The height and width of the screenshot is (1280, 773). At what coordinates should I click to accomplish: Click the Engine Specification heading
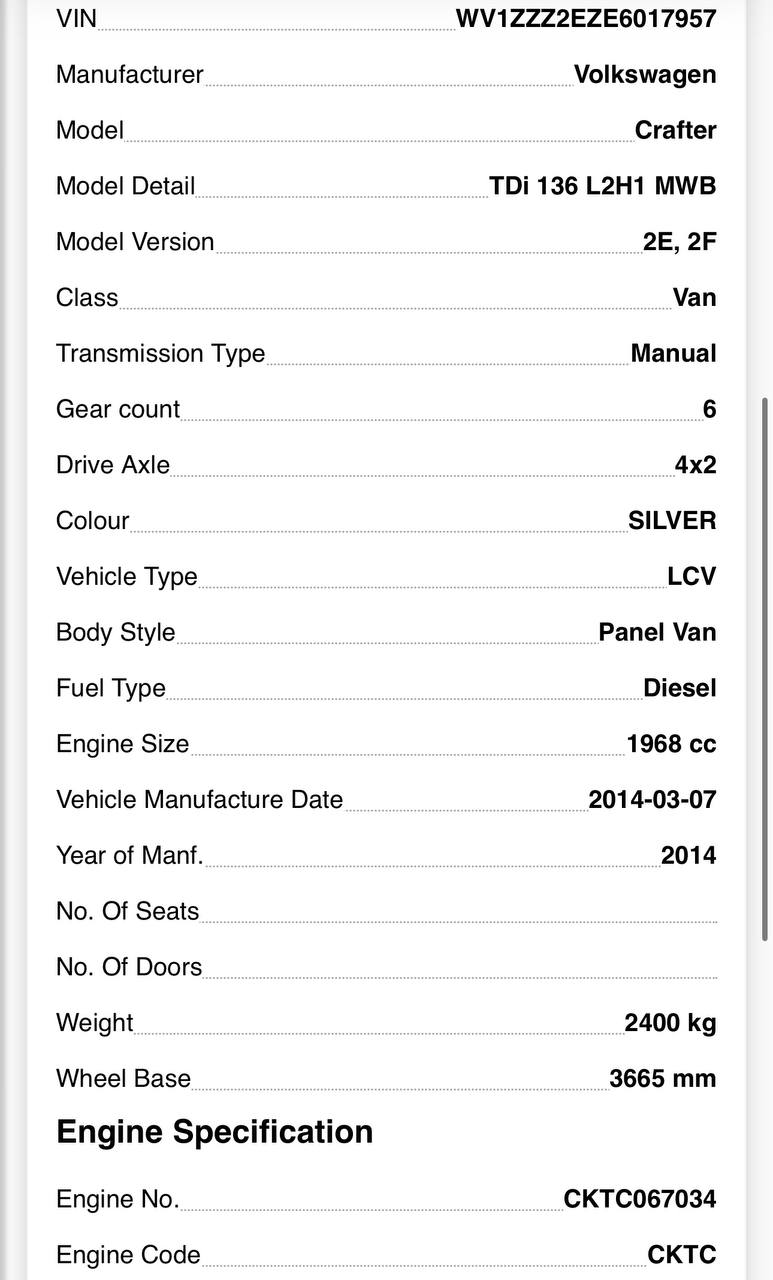214,1132
